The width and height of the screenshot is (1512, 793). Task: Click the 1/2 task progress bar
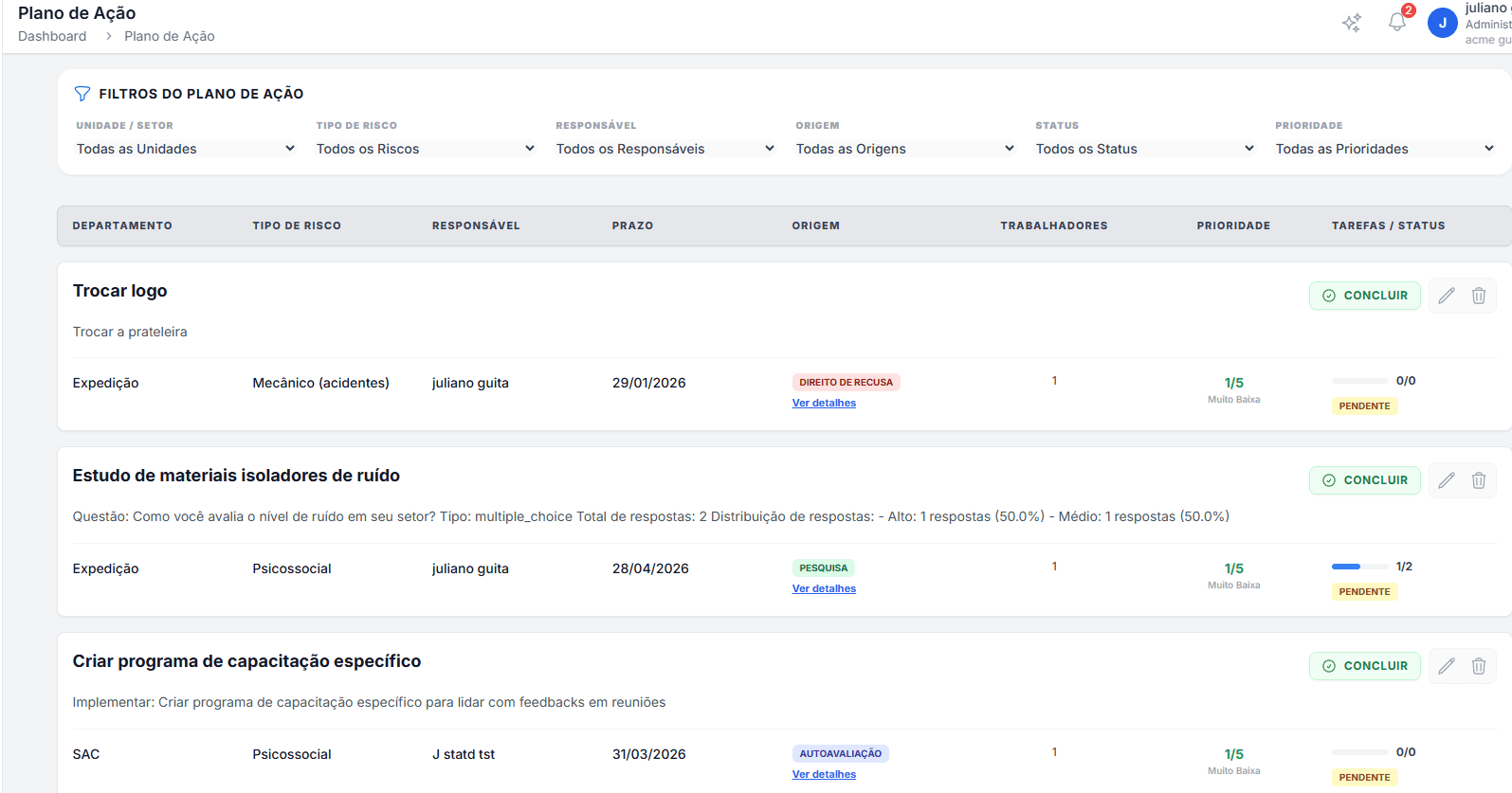coord(1359,567)
